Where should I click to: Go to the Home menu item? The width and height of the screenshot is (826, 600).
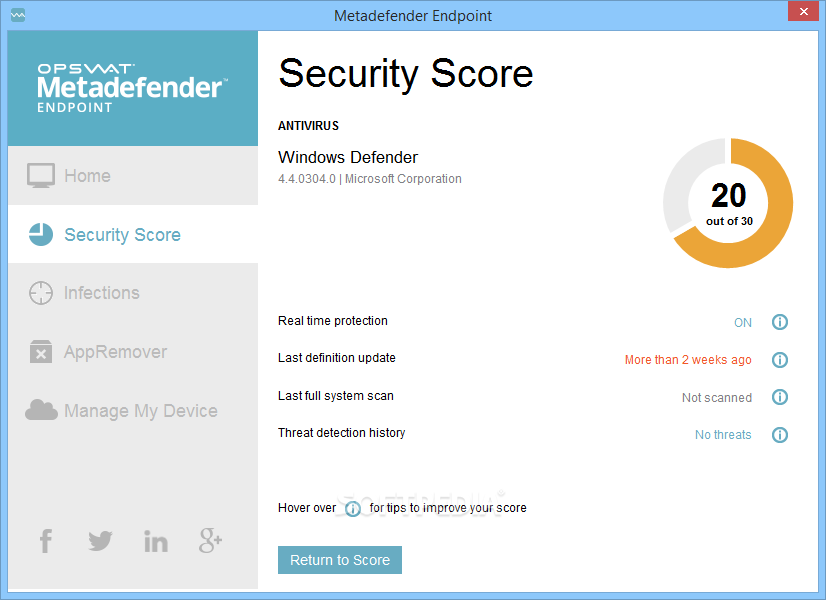coord(133,175)
